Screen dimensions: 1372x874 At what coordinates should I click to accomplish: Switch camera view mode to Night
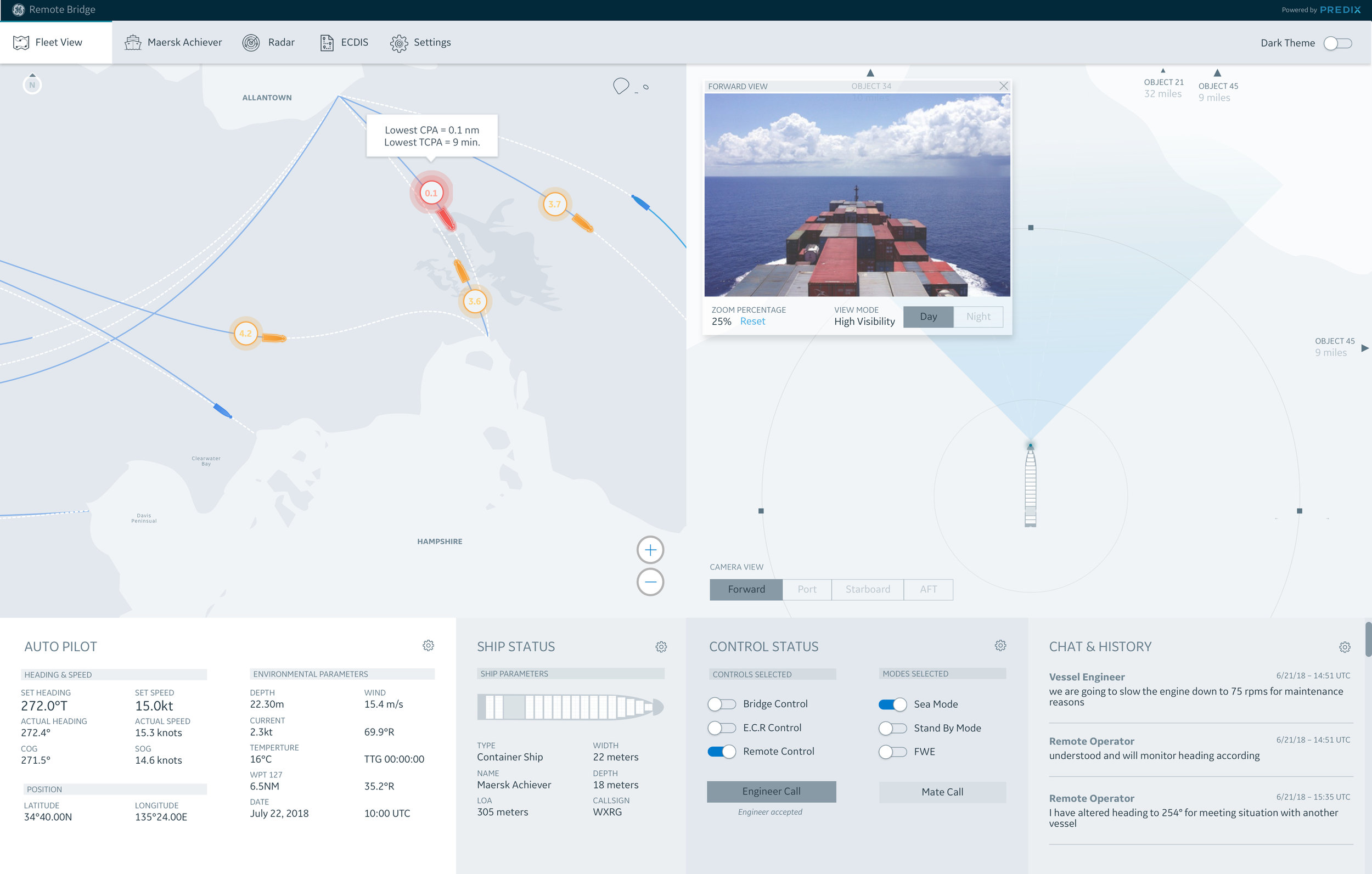point(978,317)
